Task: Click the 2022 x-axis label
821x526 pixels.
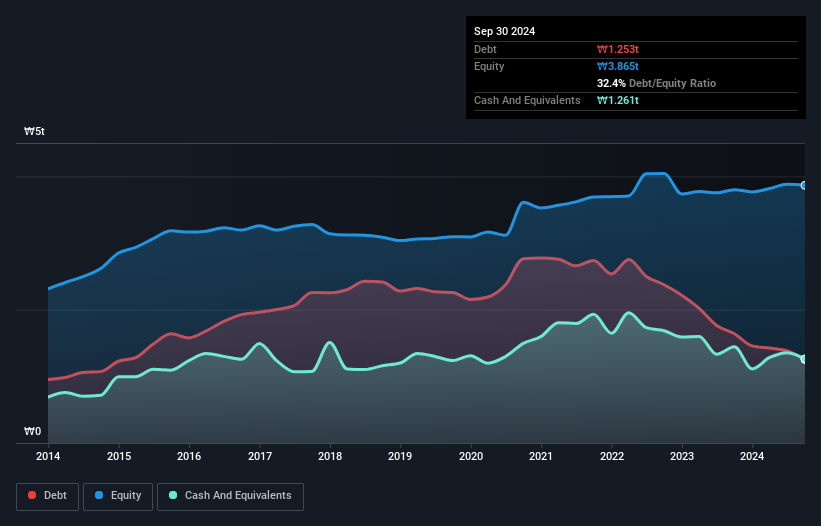Action: click(x=612, y=456)
